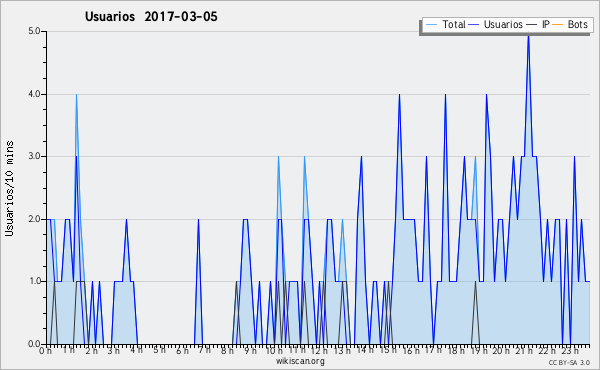Click the '10 h' x-axis label
Screen dimensions: 600x370
click(274, 351)
